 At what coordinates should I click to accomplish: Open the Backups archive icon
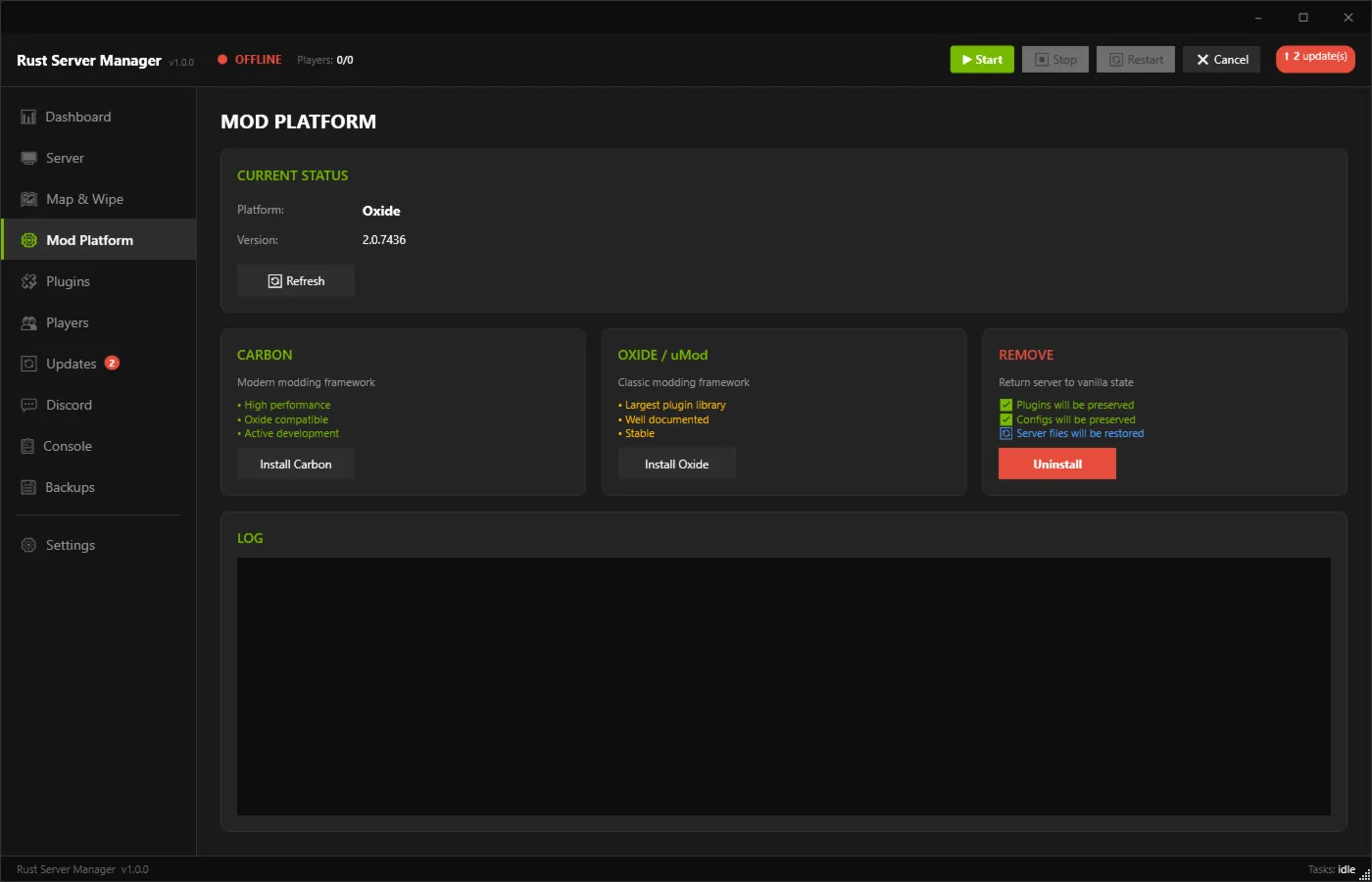(28, 487)
